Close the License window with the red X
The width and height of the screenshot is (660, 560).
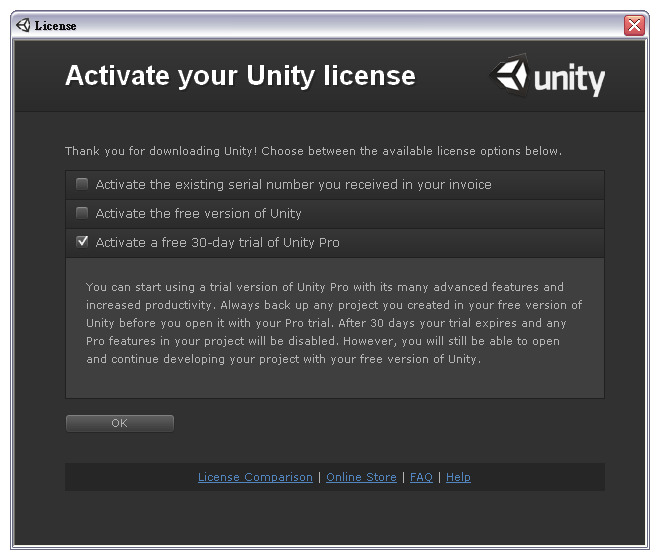coord(634,26)
